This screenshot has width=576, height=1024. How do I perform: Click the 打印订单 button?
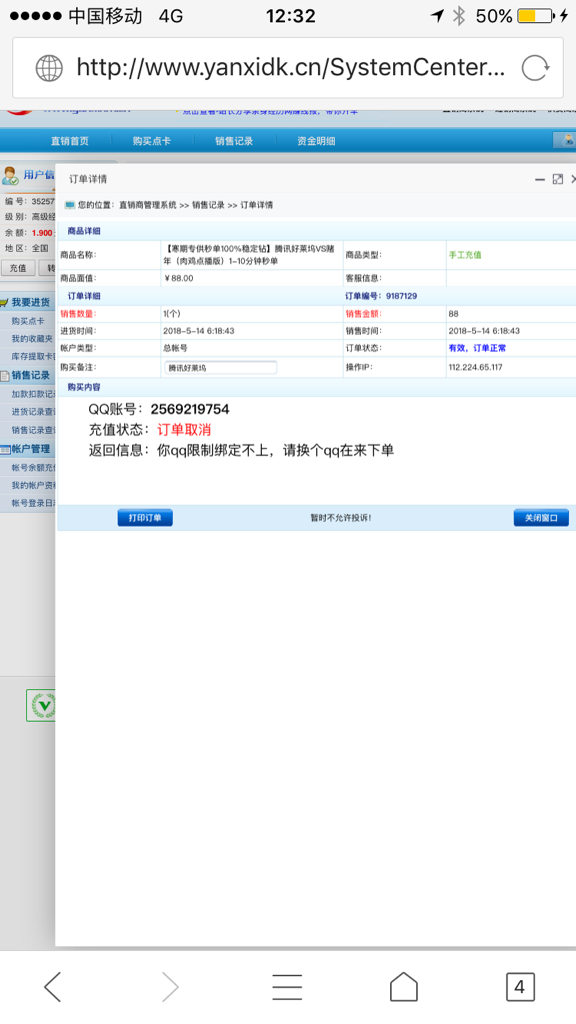[145, 518]
